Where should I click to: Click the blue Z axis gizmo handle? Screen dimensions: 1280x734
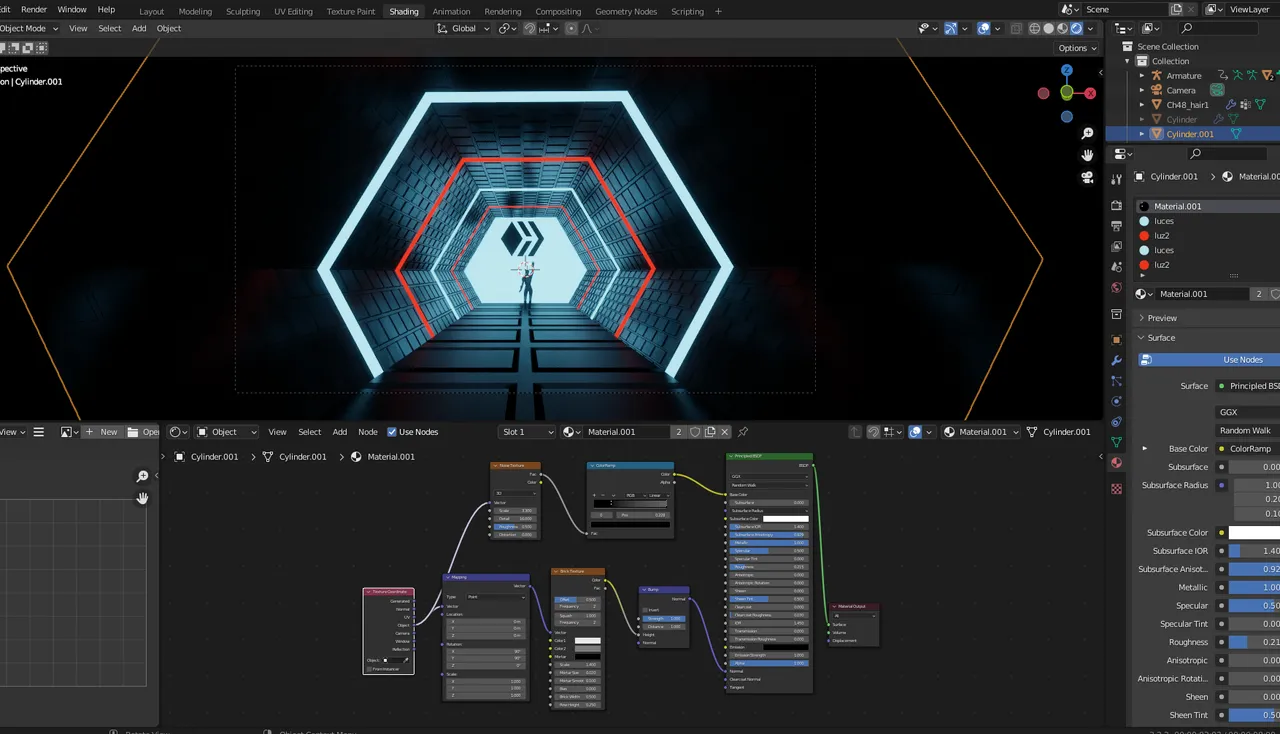1067,71
